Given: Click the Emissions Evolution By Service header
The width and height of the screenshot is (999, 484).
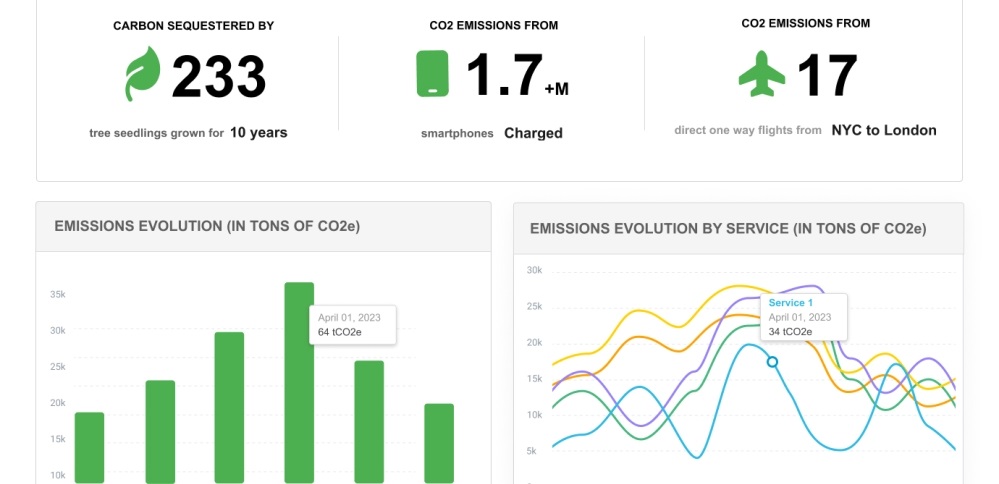Looking at the screenshot, I should (x=738, y=228).
